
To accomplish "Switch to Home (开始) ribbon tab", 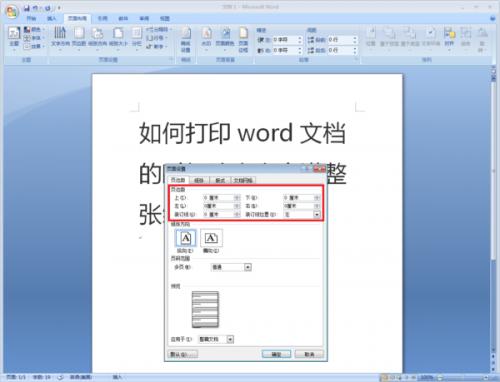I will tap(31, 18).
